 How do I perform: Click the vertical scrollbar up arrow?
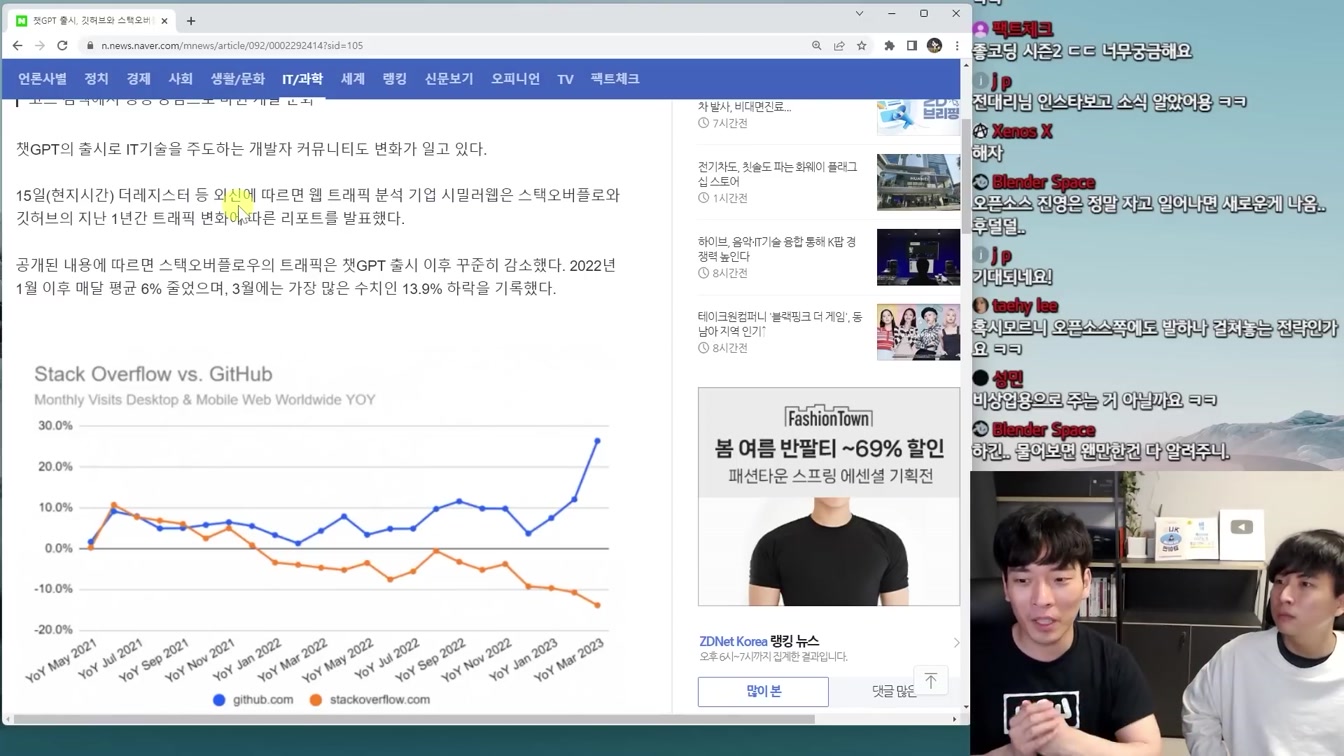965,65
